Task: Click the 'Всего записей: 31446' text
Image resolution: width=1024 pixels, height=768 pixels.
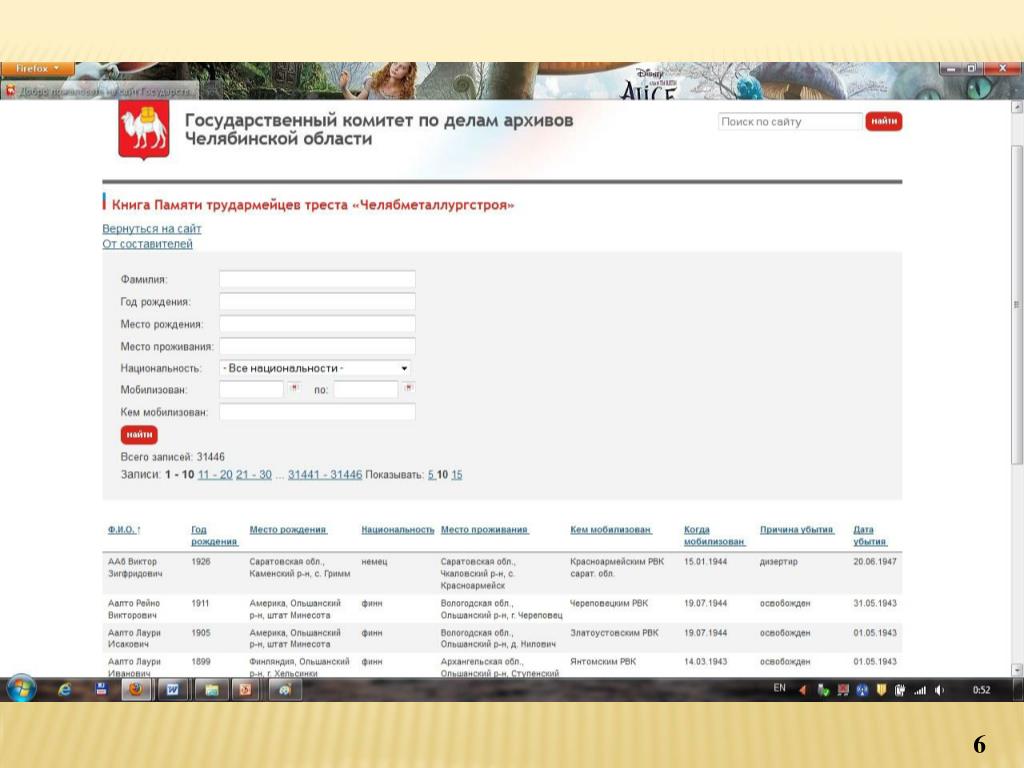Action: [172, 456]
